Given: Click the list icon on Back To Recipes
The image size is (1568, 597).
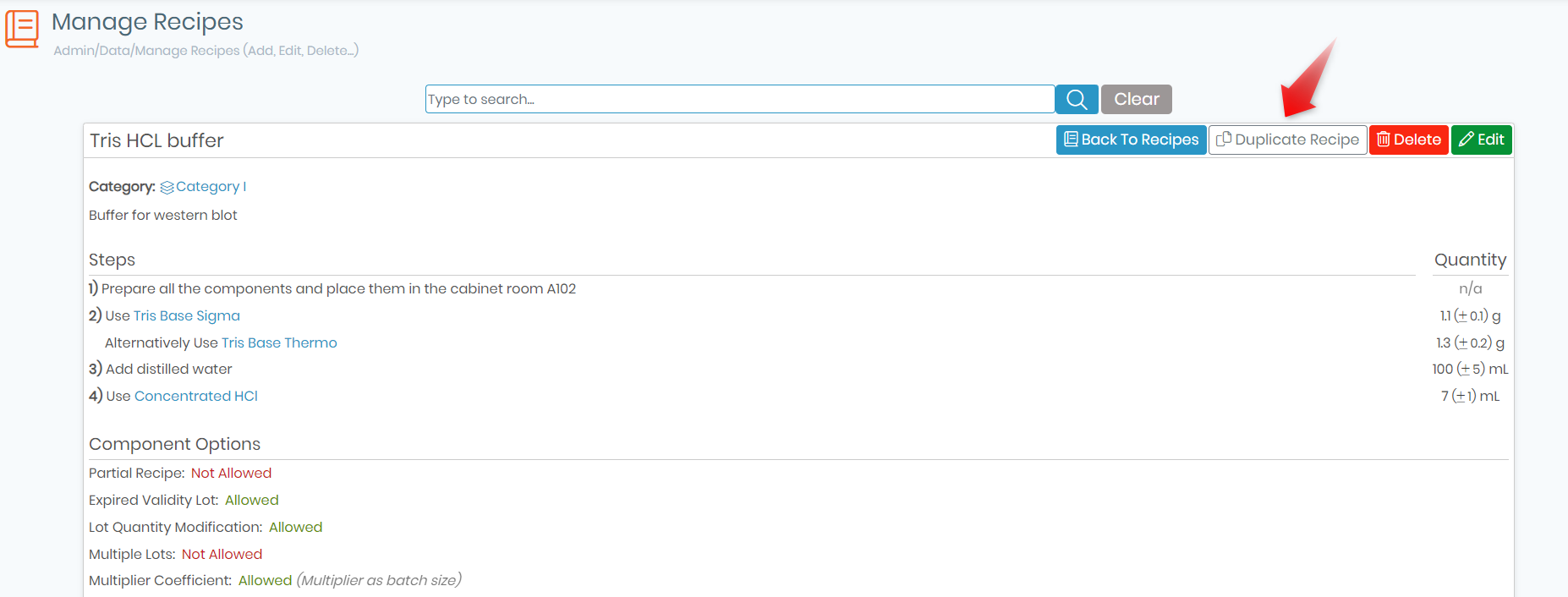Looking at the screenshot, I should point(1071,140).
